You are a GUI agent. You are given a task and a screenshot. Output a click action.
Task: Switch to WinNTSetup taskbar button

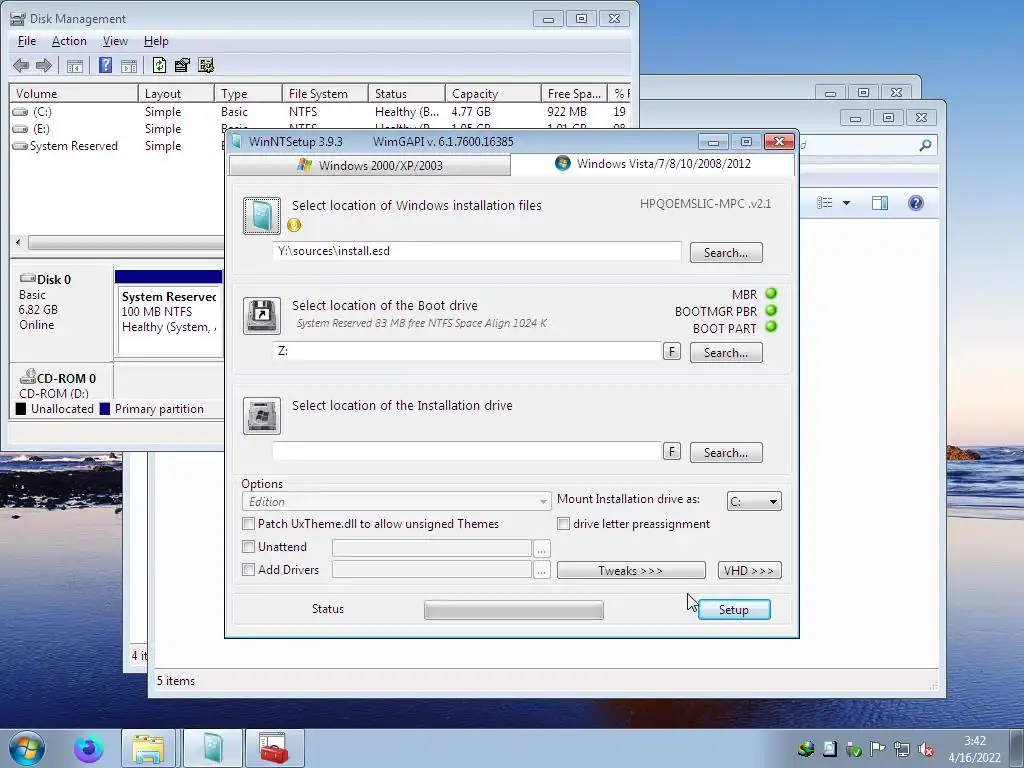213,748
